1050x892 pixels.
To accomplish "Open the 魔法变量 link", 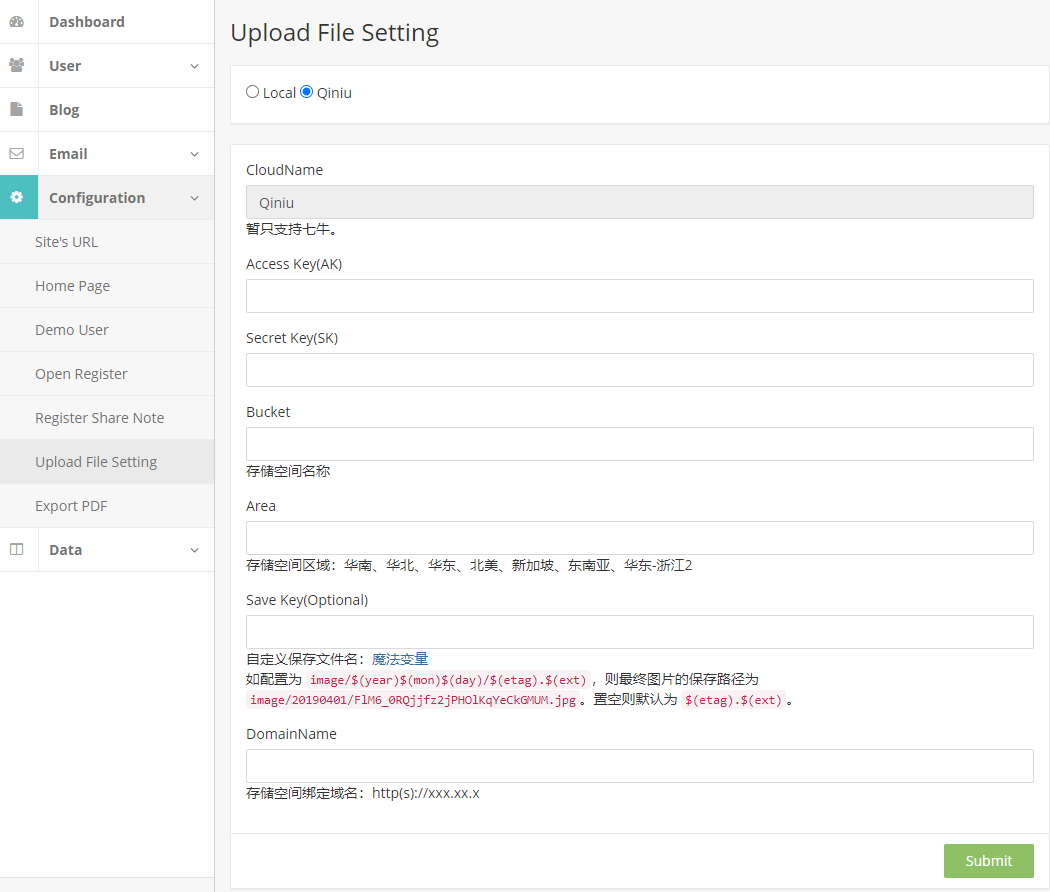I will [400, 659].
